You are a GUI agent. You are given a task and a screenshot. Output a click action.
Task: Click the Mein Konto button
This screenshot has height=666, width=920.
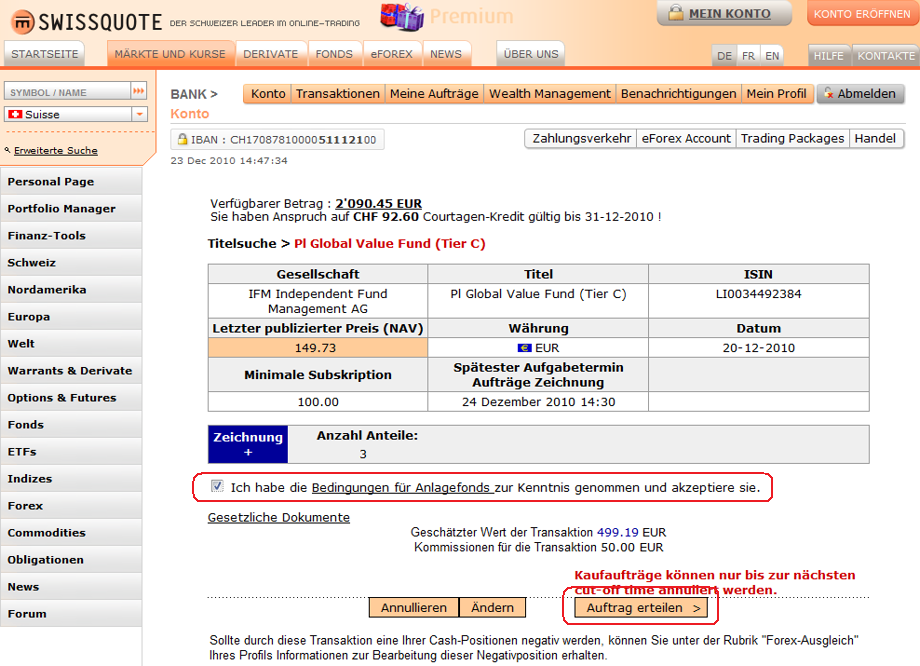723,13
